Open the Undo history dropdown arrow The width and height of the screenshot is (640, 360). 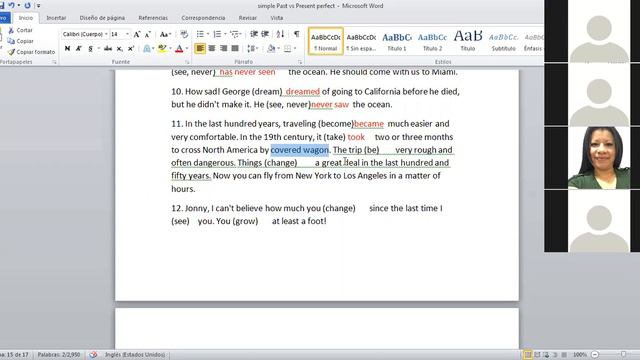click(x=19, y=5)
